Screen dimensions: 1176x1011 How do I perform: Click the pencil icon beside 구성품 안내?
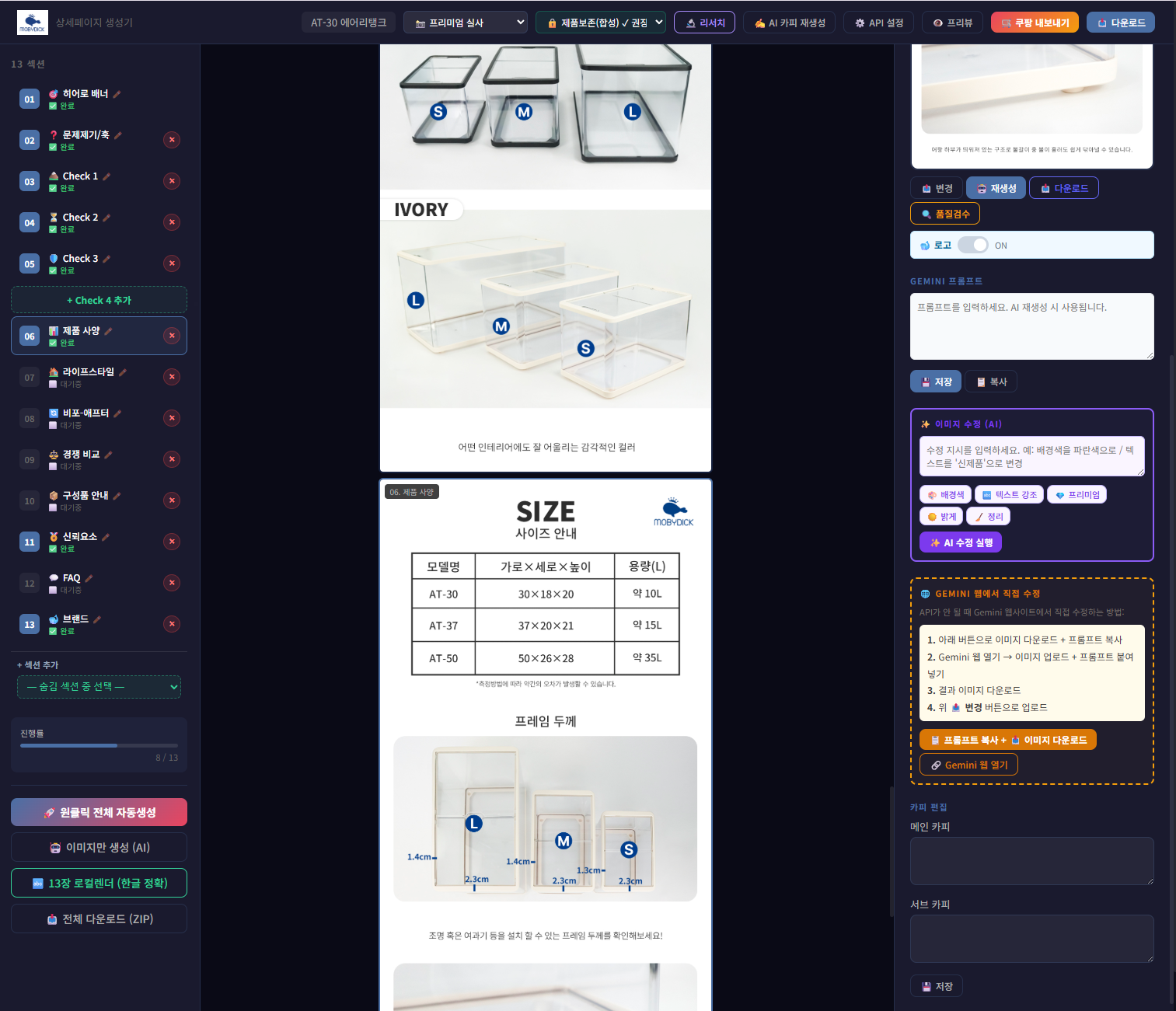tap(117, 496)
